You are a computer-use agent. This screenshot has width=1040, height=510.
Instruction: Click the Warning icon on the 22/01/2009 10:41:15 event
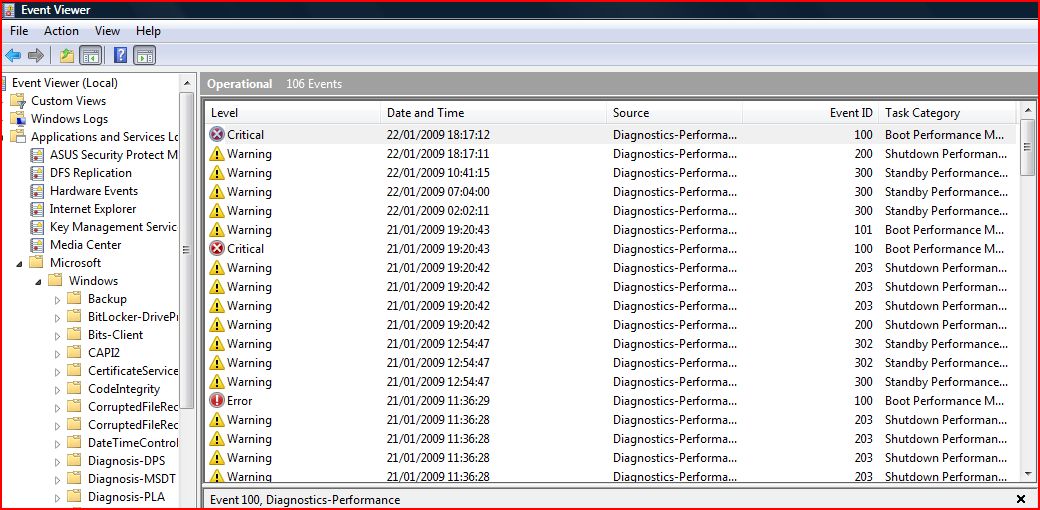coord(217,172)
